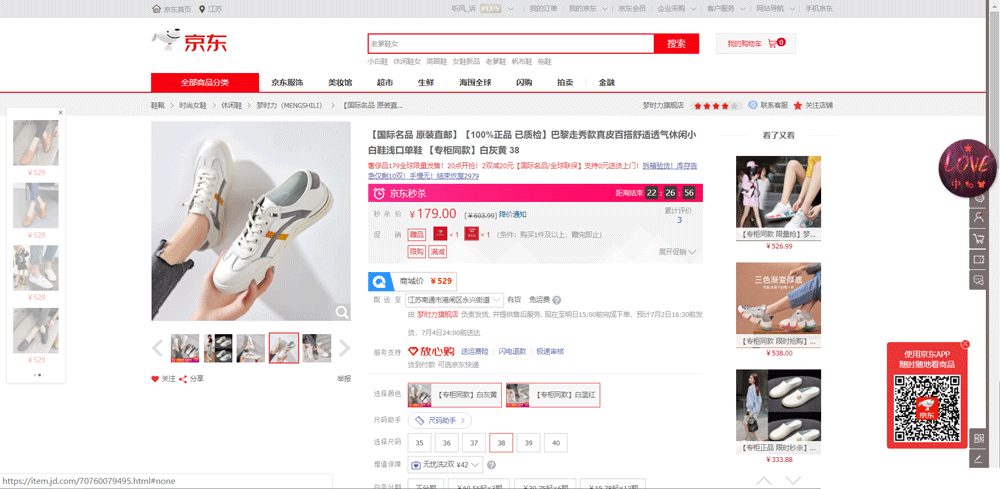Click the up chevron below recommended products
The width and height of the screenshot is (1000, 489).
(764, 480)
